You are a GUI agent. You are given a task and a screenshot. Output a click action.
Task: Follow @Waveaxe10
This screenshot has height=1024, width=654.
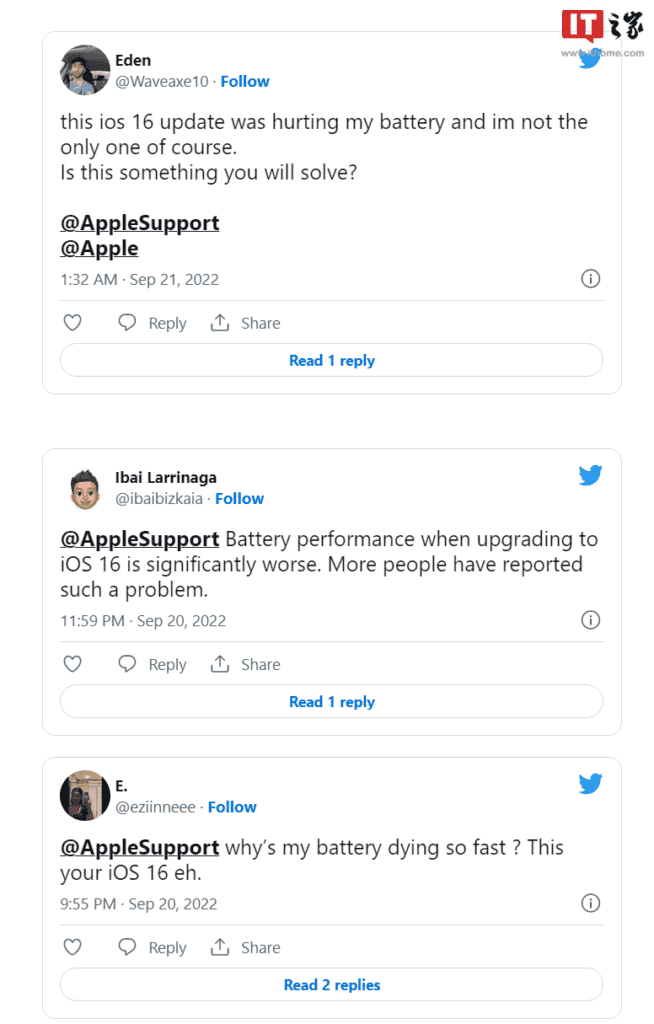click(245, 82)
